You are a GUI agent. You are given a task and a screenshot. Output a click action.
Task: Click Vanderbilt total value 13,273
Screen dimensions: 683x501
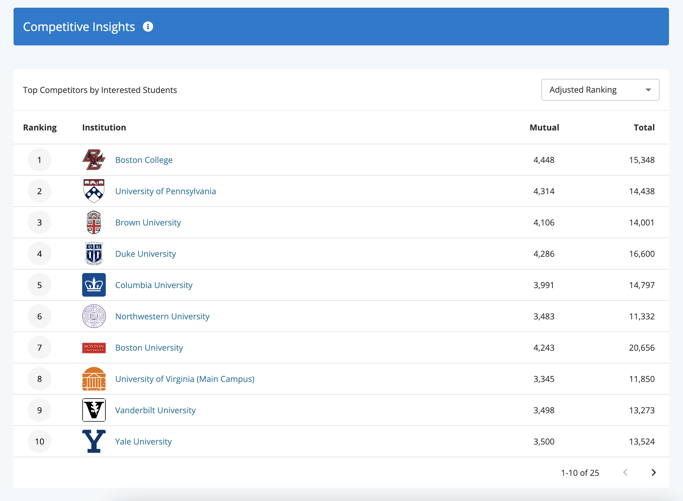point(642,410)
